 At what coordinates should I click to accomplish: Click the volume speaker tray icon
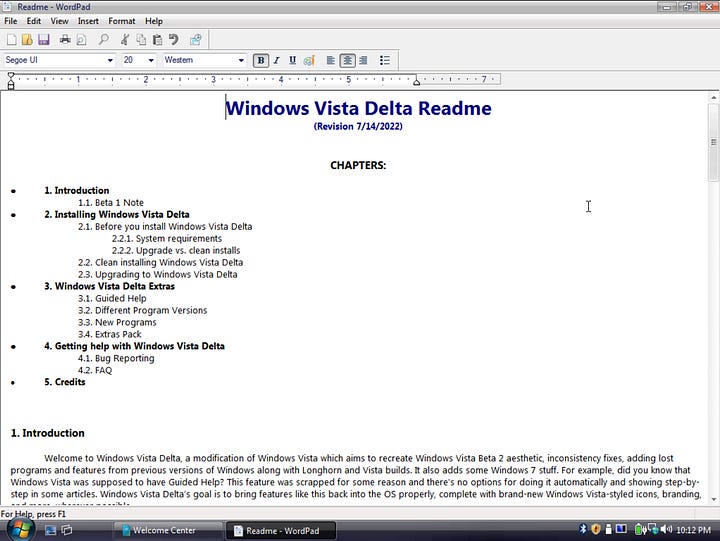(666, 530)
